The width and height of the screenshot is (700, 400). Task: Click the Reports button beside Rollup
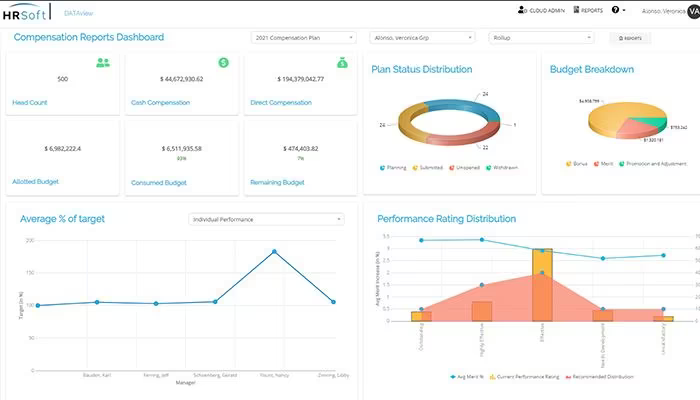[630, 38]
